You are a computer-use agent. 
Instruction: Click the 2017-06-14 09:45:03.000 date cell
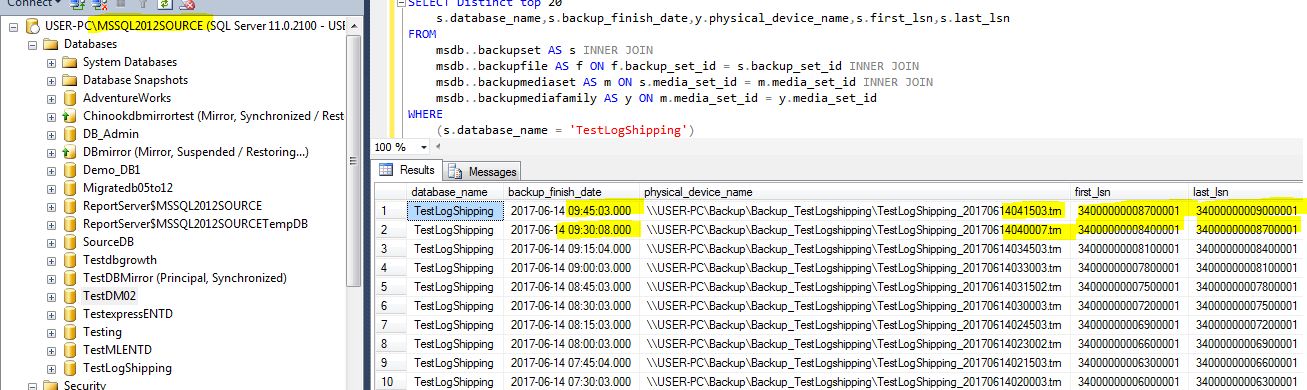572,211
